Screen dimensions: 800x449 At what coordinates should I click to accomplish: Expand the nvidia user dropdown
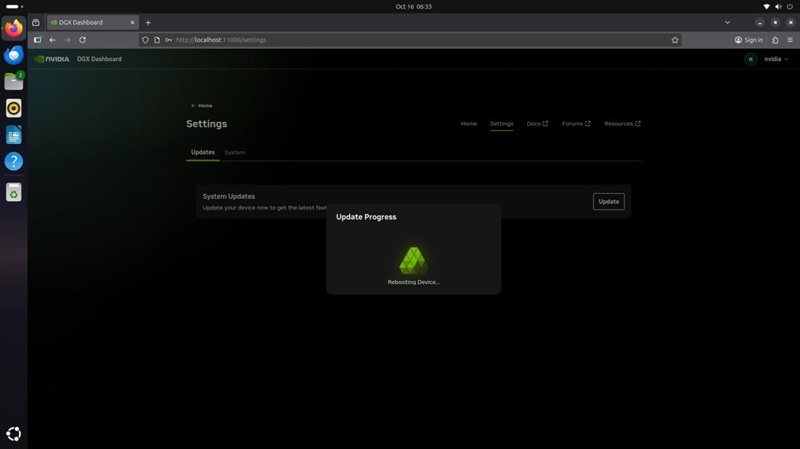point(776,59)
